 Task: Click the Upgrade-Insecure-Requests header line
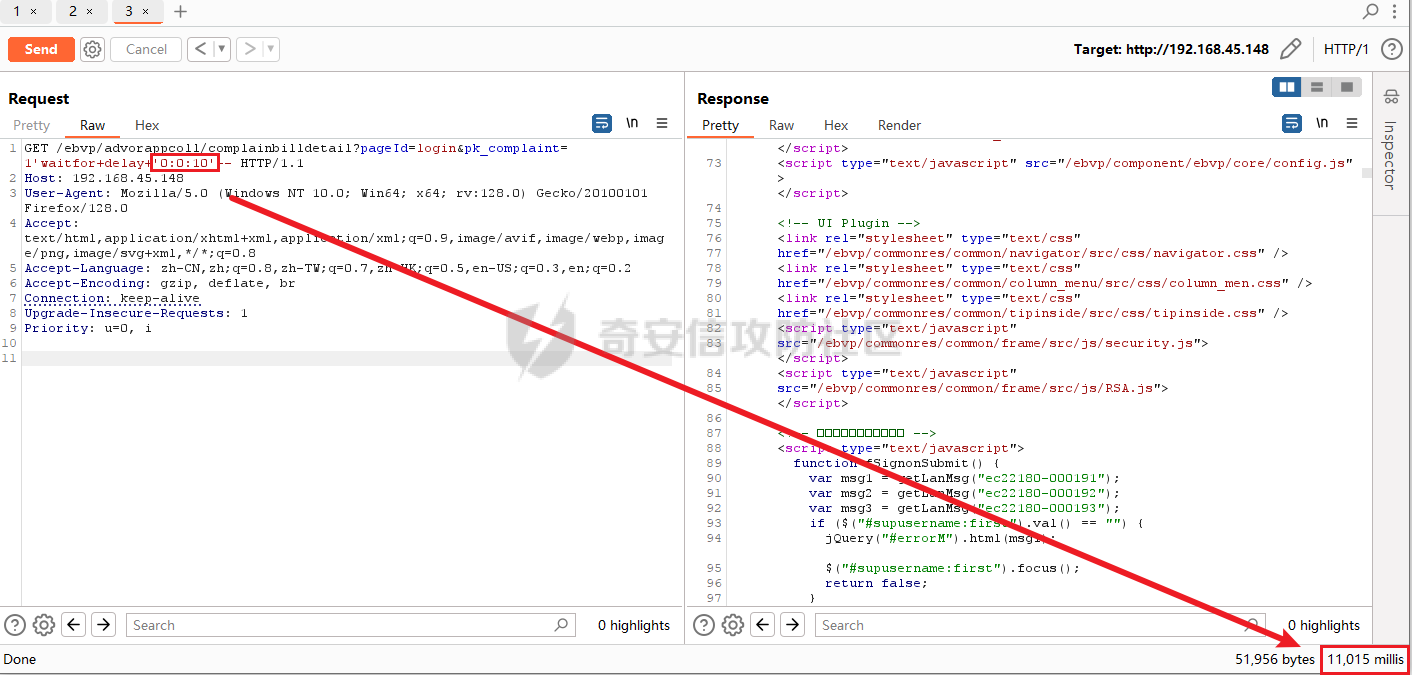[136, 313]
